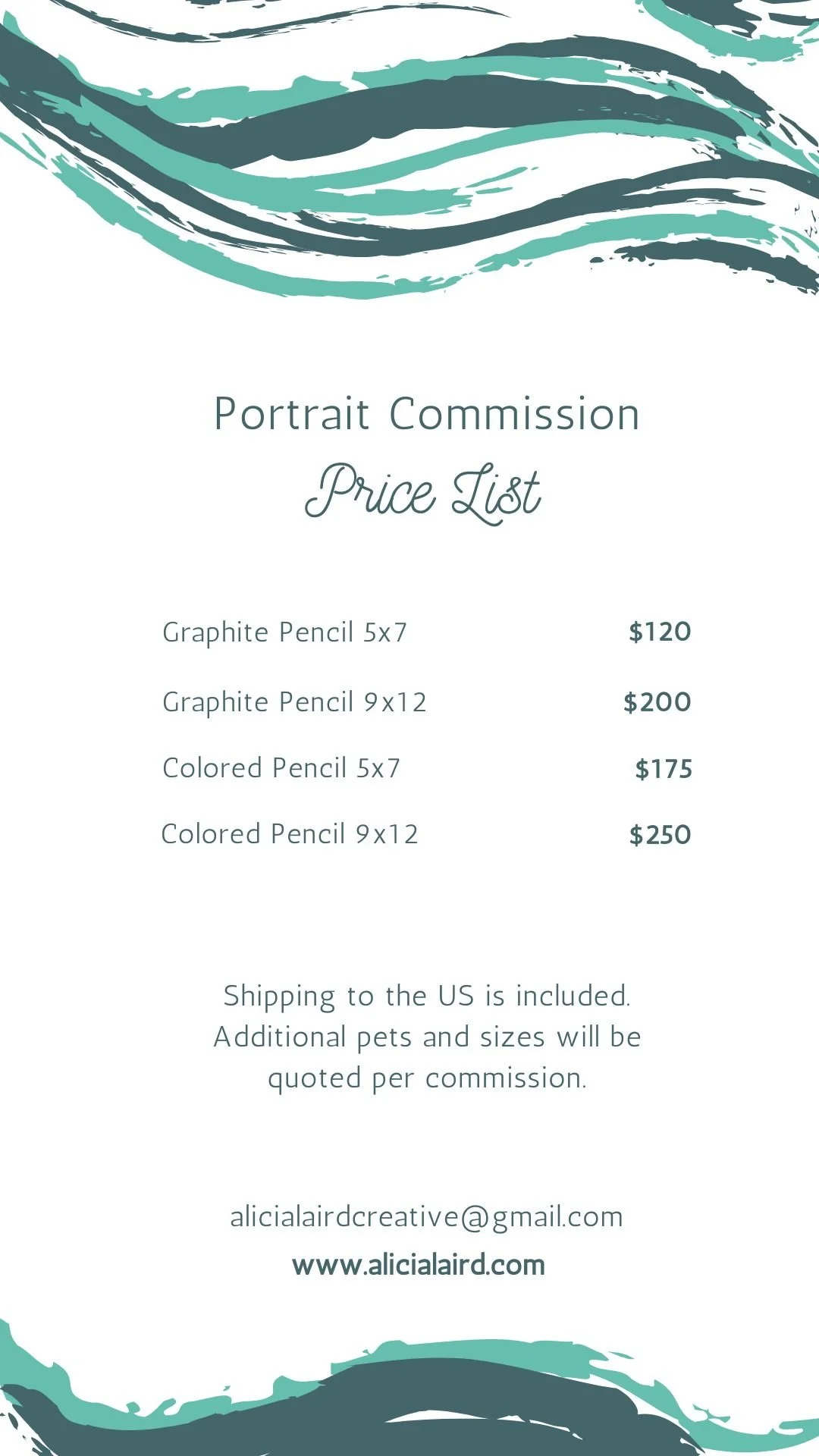
Task: Click the $175 price
Action: 664,769
